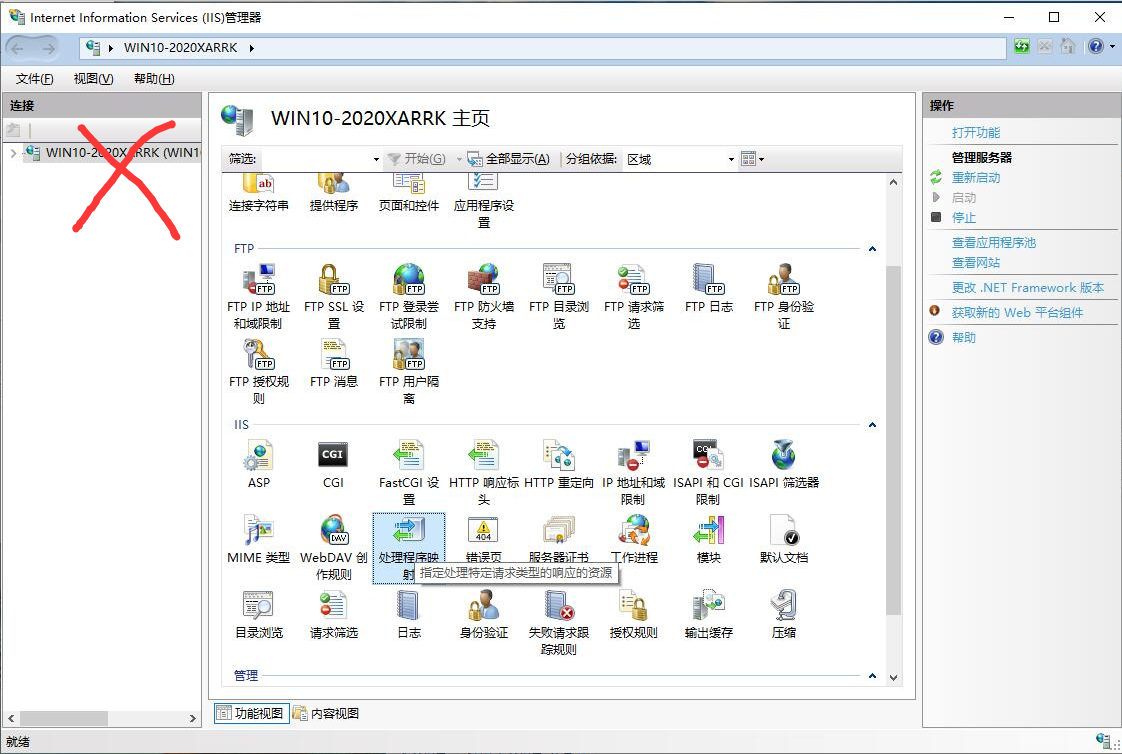
Task: Open FTP 用户隔离 feature
Action: coord(409,372)
